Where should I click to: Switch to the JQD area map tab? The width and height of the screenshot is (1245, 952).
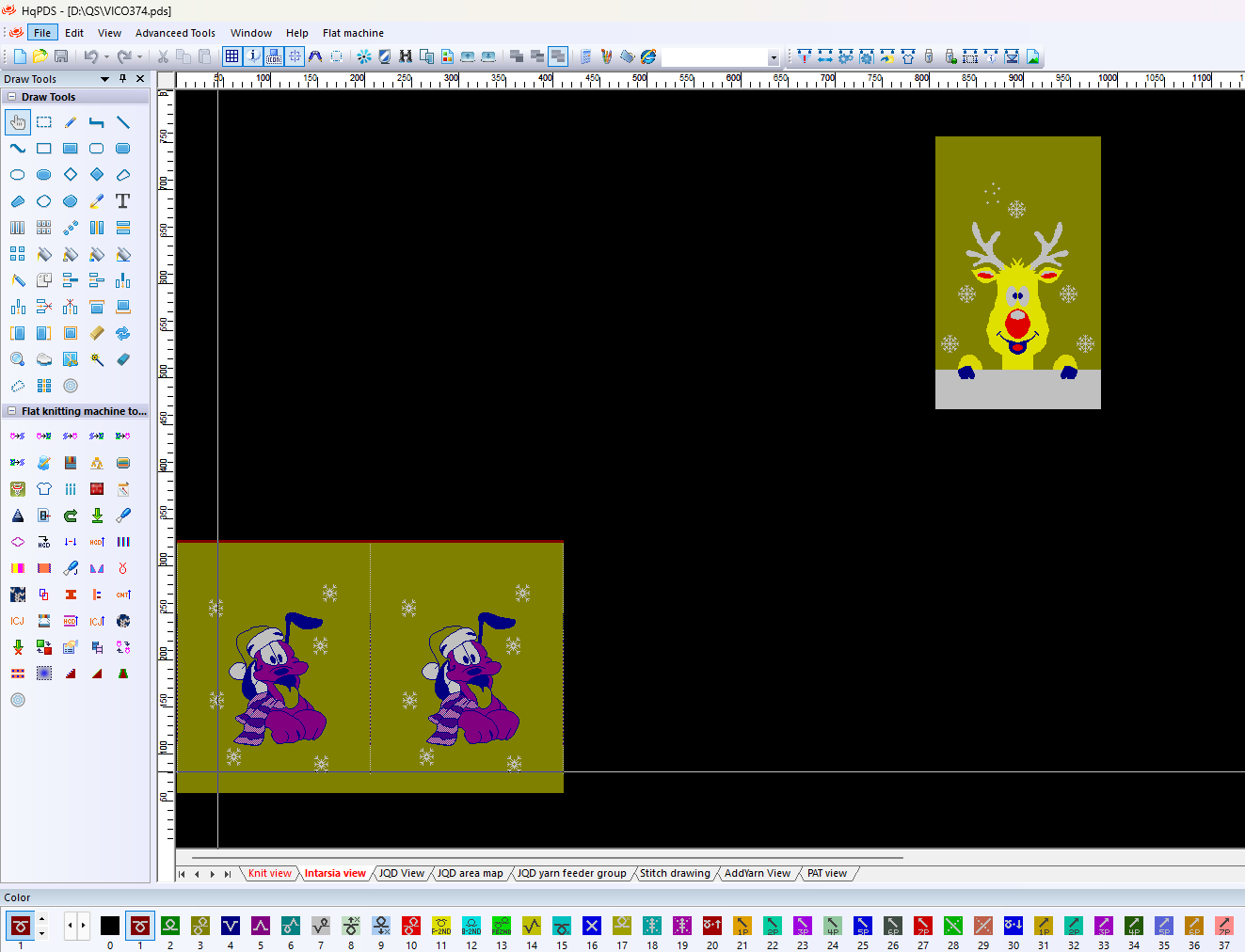[470, 873]
